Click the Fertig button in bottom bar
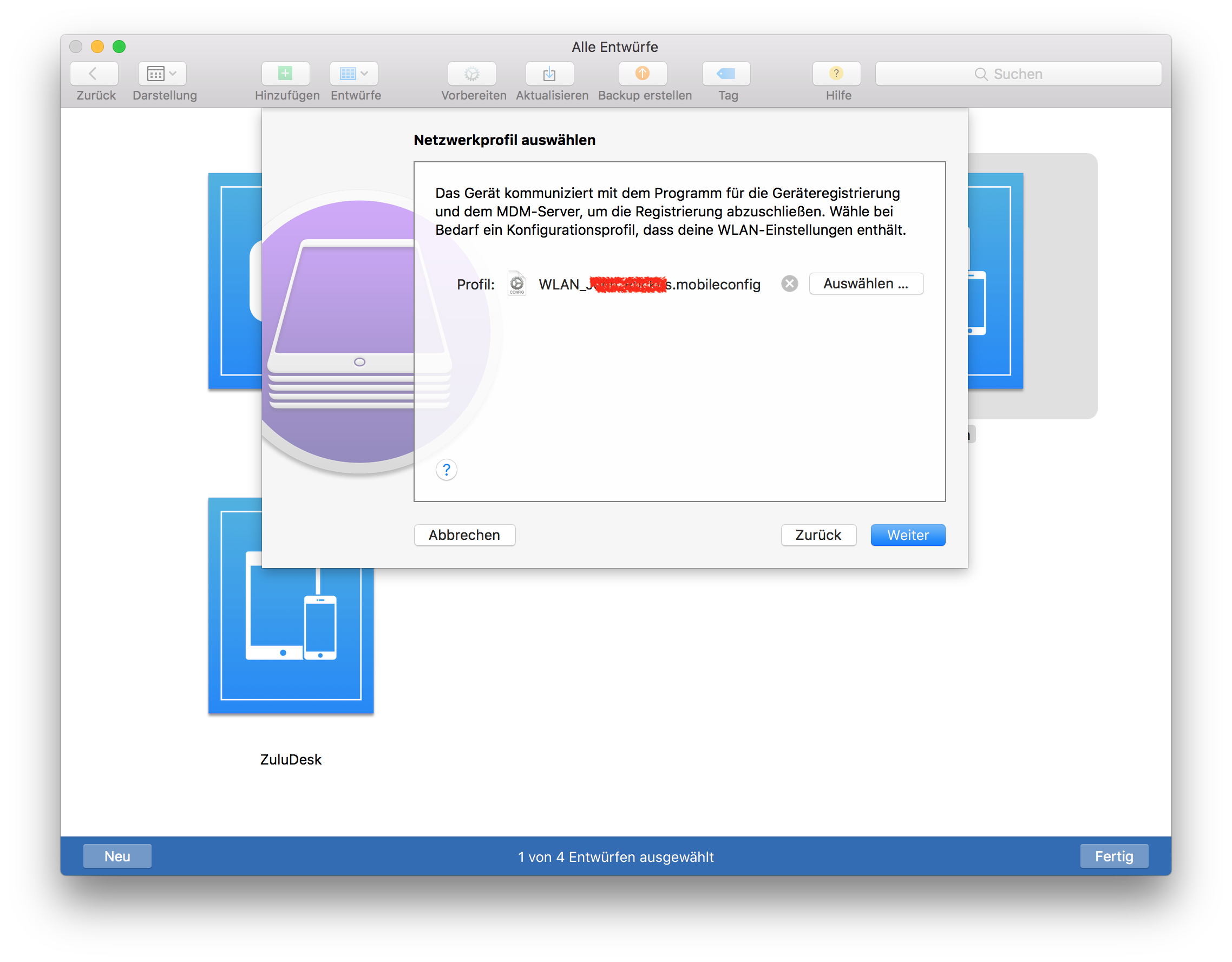1232x962 pixels. tap(1114, 856)
